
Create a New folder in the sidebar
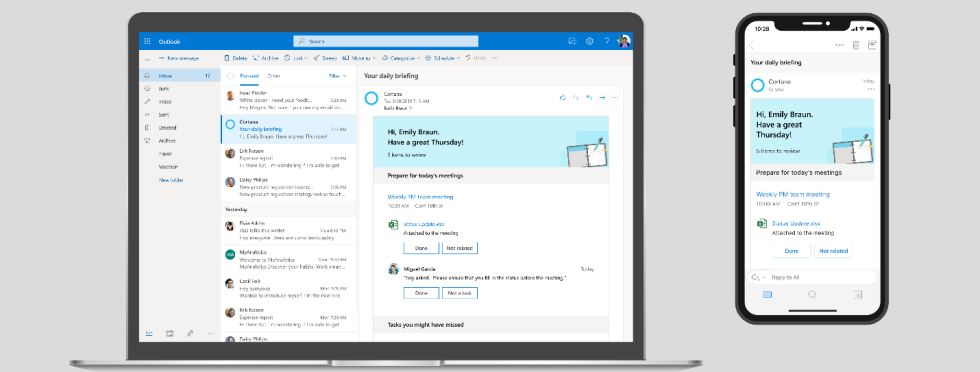(171, 180)
